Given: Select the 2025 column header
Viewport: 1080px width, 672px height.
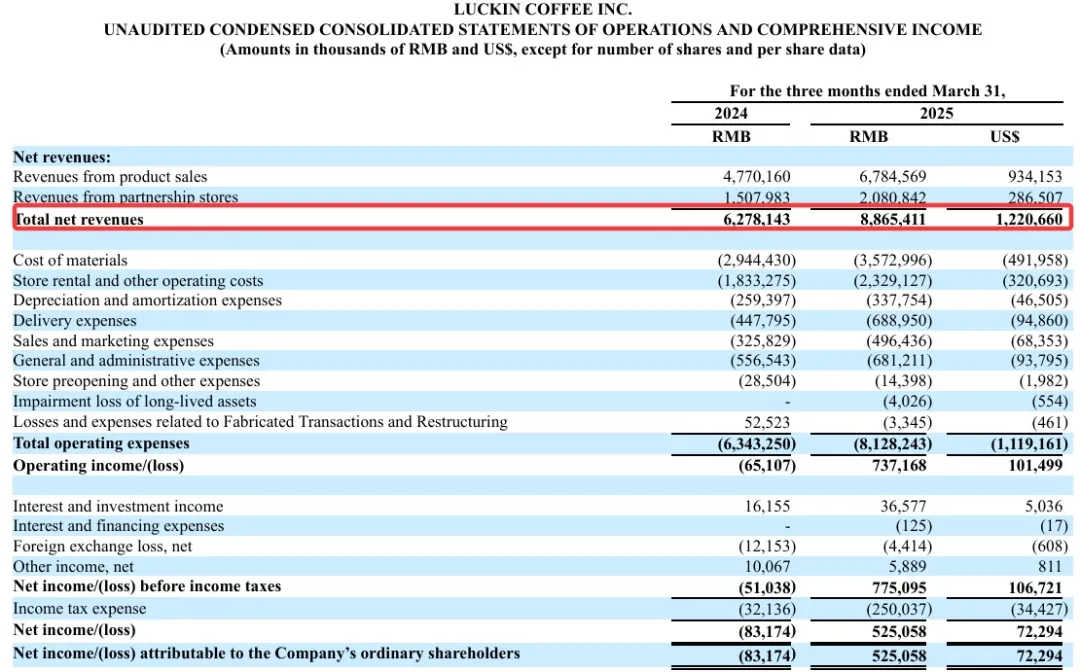Looking at the screenshot, I should coord(937,114).
